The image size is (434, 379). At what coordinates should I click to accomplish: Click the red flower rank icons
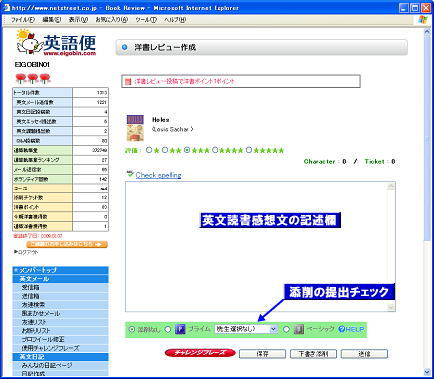point(33,78)
